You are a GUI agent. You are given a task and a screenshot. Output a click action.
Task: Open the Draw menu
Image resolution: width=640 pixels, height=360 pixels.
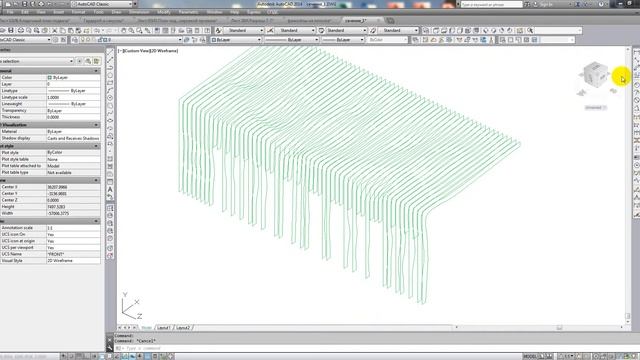click(x=116, y=12)
